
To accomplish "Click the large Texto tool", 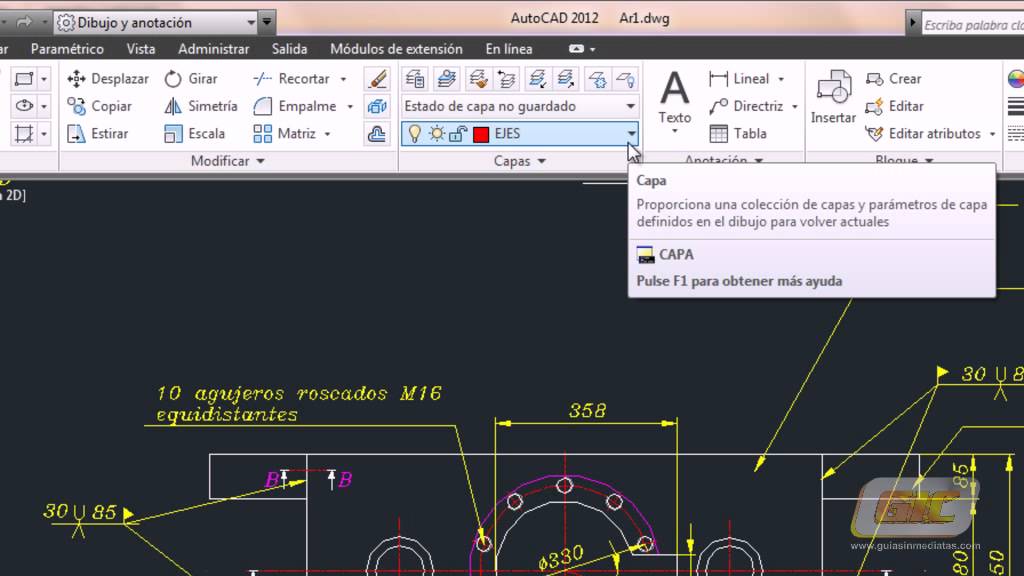I will point(675,98).
